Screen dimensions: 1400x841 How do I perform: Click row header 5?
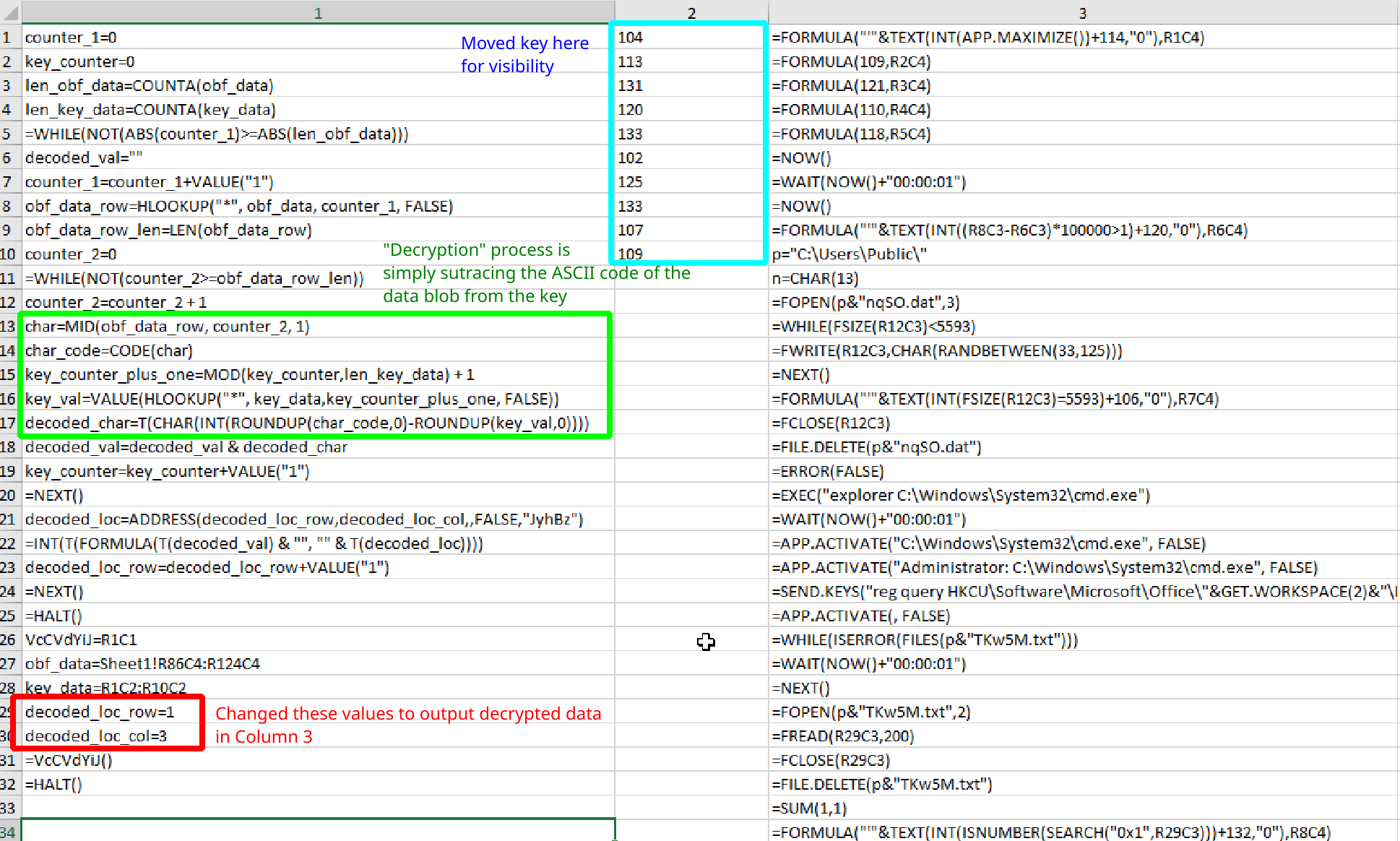click(8, 134)
